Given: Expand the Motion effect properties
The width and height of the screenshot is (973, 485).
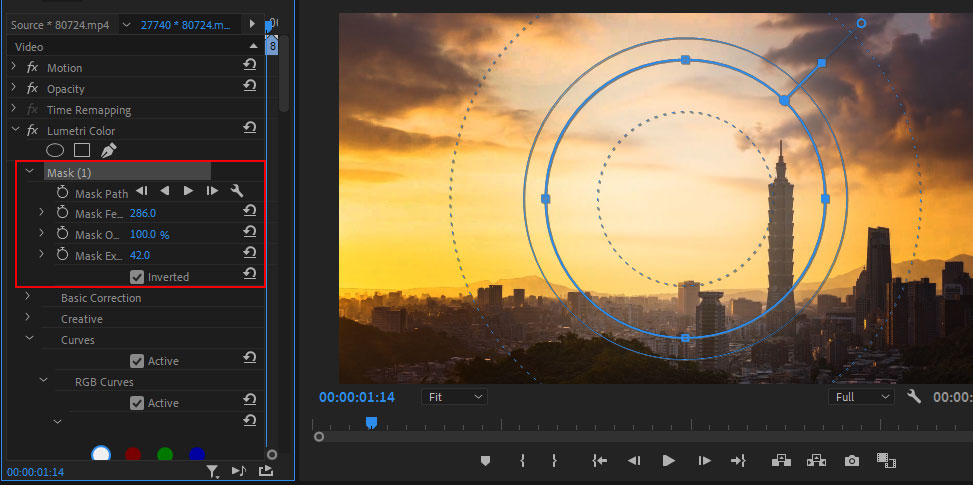Looking at the screenshot, I should pos(14,66).
